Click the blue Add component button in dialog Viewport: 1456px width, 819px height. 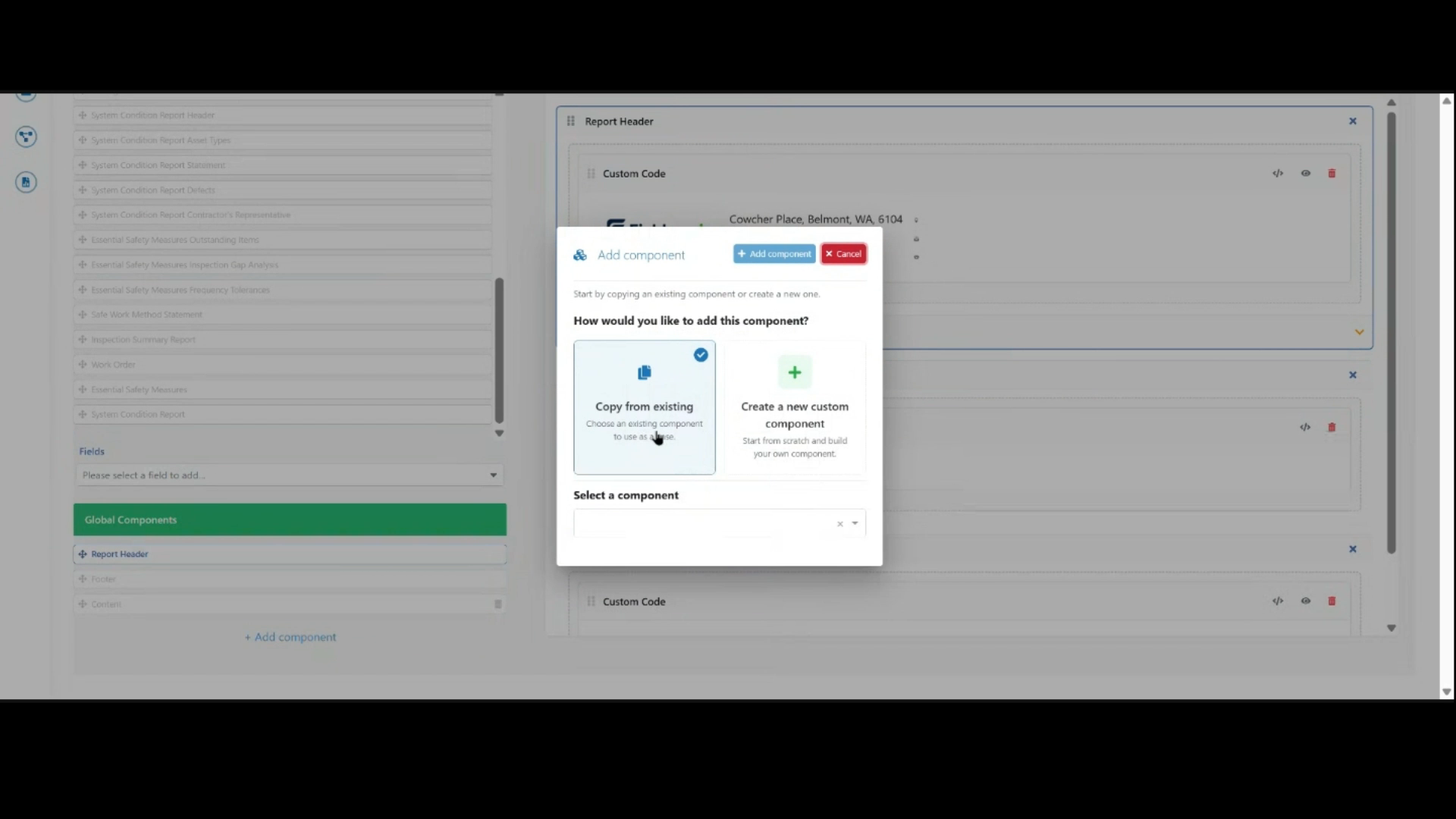(x=774, y=254)
